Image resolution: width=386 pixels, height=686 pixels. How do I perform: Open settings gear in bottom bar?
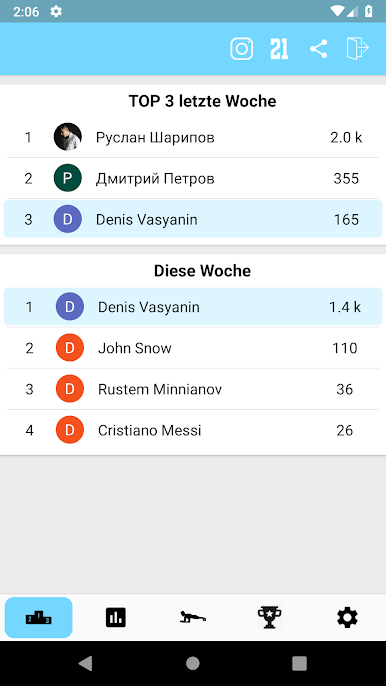pos(347,617)
